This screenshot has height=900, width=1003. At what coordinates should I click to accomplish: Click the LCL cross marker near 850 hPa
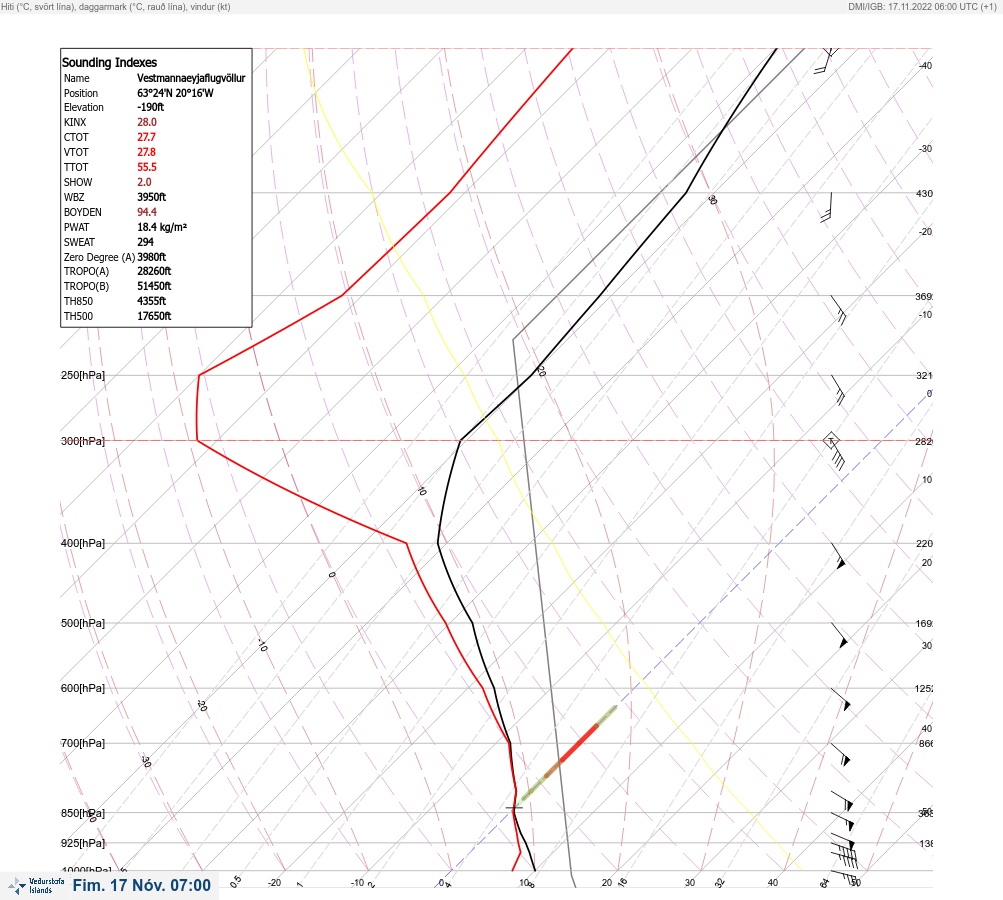(x=514, y=808)
